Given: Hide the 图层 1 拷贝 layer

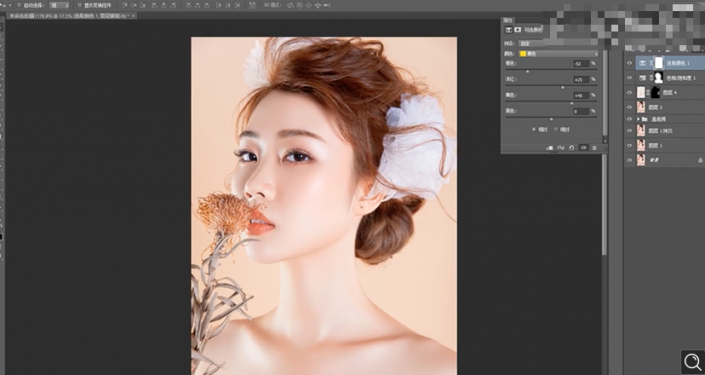Looking at the screenshot, I should 629,131.
